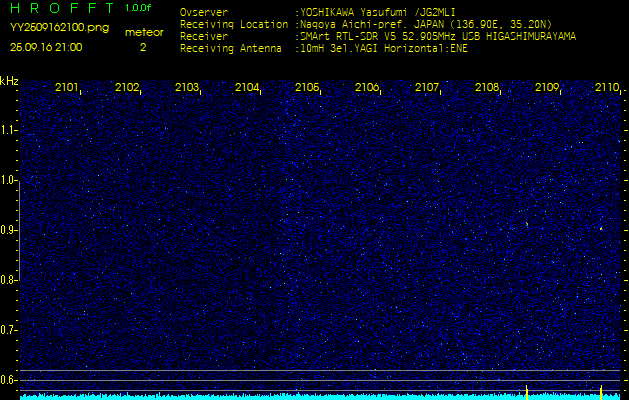Select the meteor count label

pos(143,32)
